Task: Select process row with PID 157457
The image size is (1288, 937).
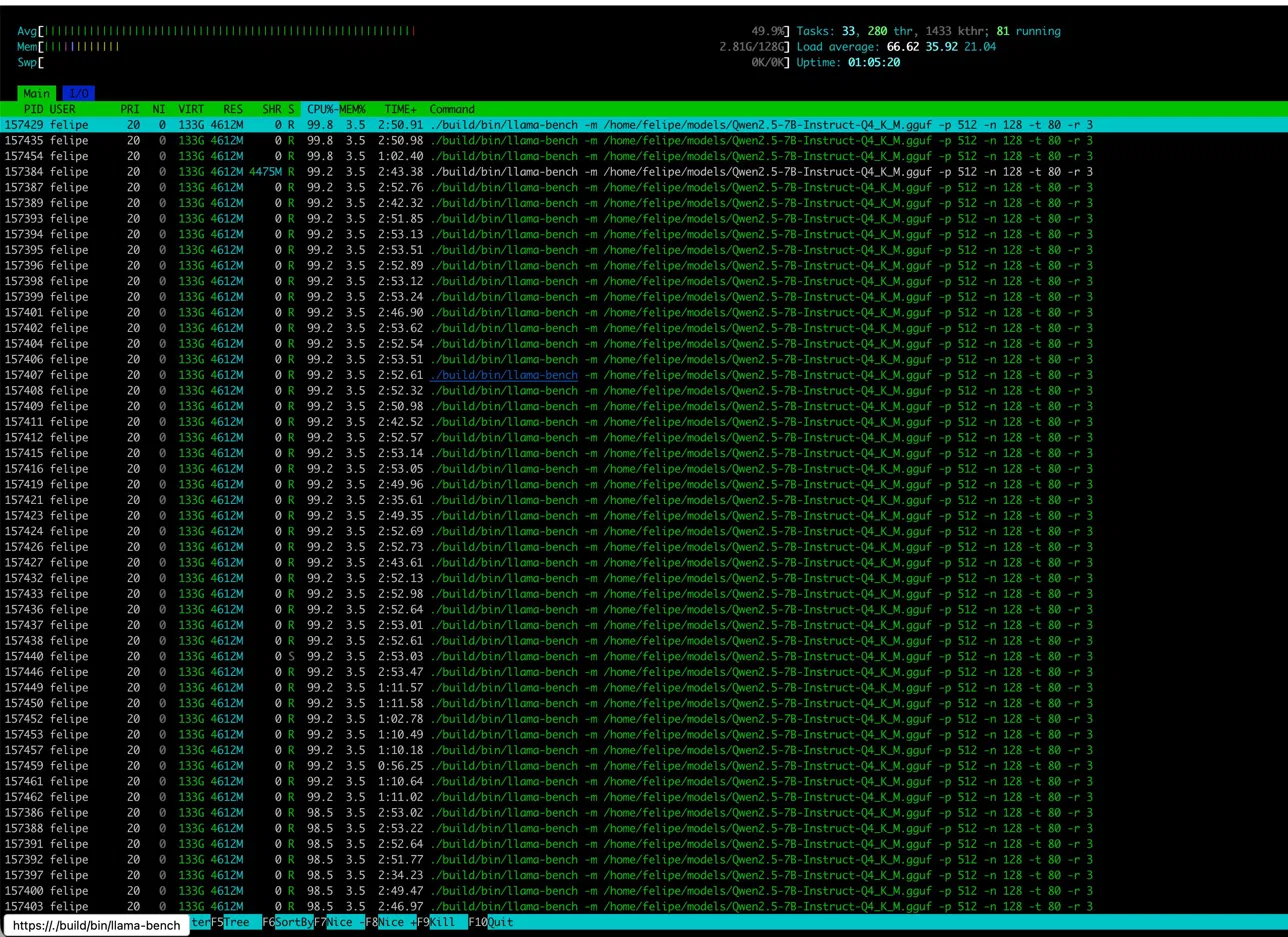Action: point(644,750)
